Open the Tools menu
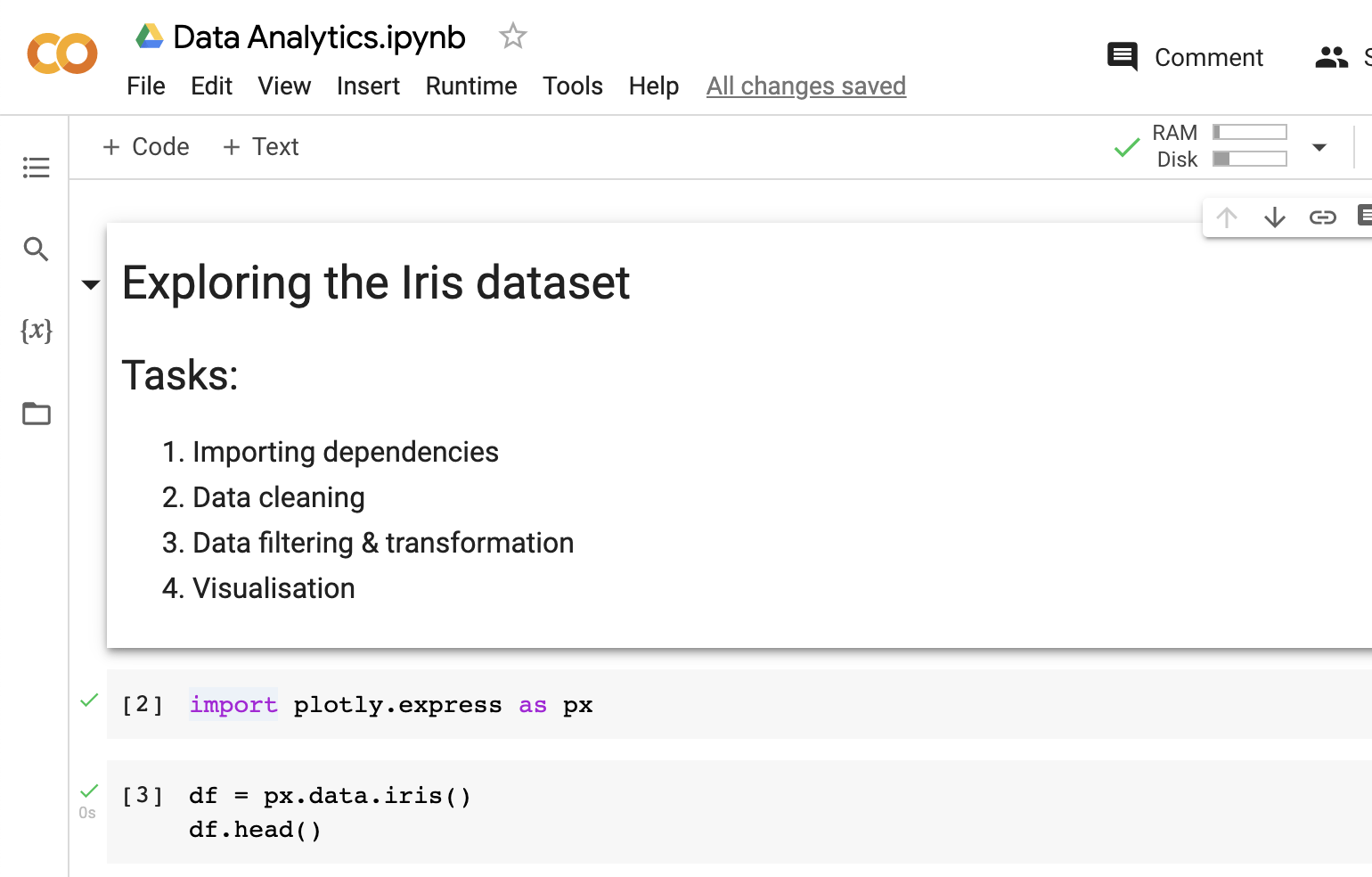Image resolution: width=1372 pixels, height=877 pixels. click(573, 86)
